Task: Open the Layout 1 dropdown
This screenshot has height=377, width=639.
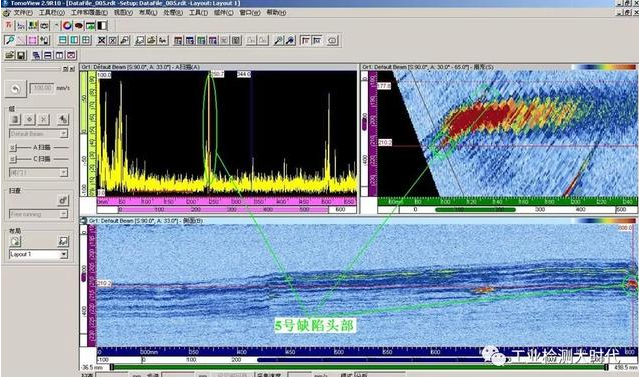Action: (39, 254)
